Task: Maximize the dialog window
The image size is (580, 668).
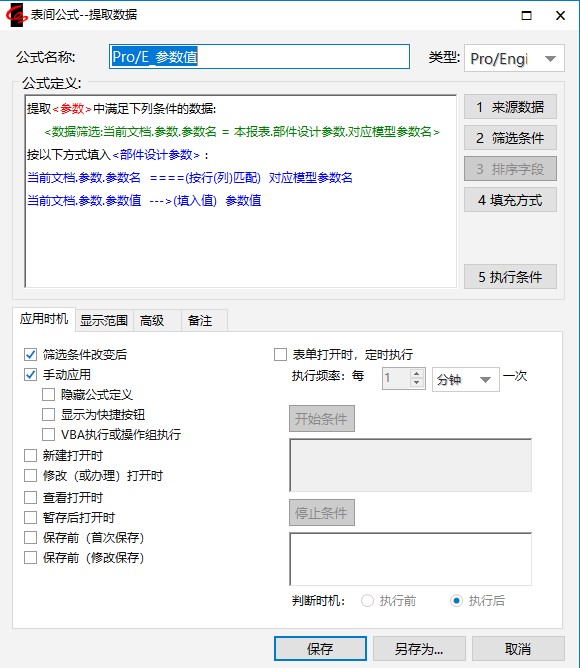Action: coord(526,16)
